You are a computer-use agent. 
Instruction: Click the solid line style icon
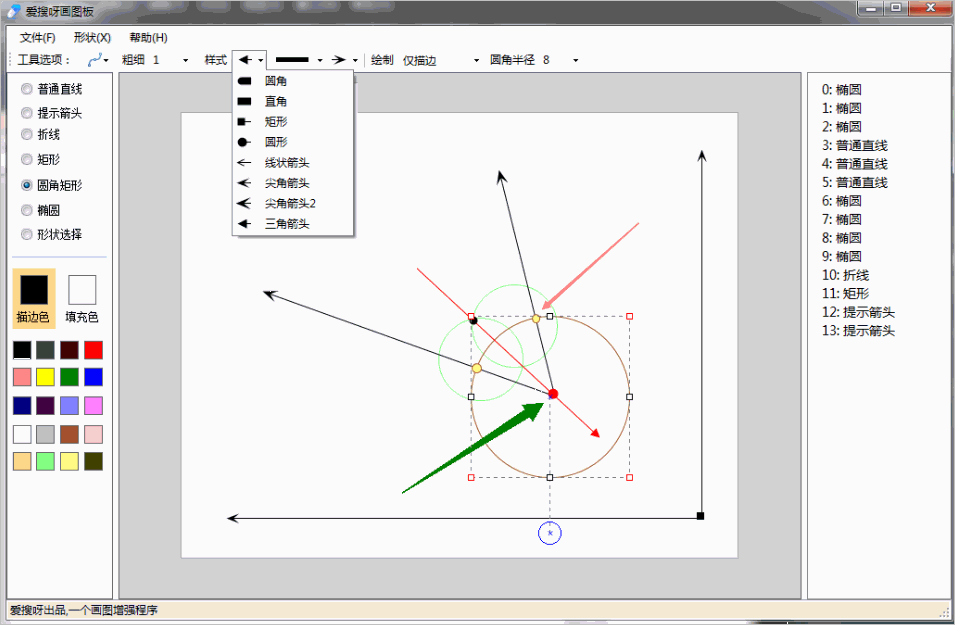(x=292, y=60)
